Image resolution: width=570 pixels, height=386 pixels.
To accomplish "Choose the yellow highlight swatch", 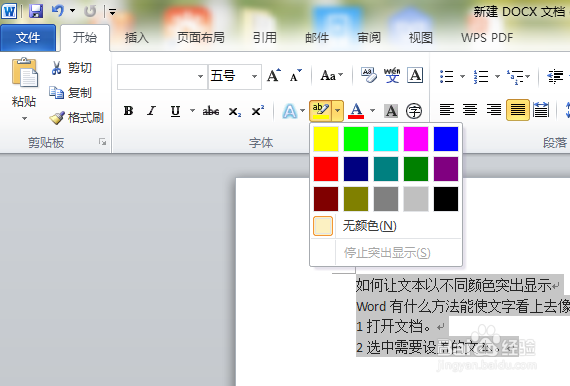I will [326, 139].
